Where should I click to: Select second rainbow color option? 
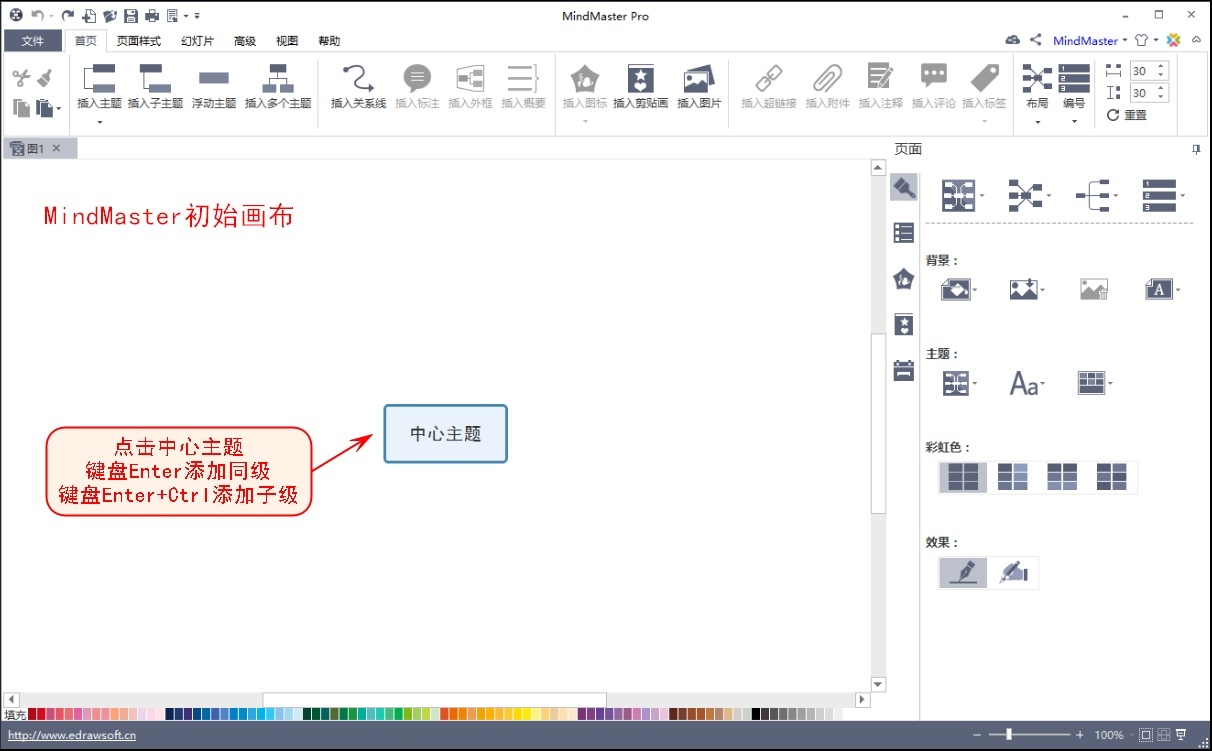tap(1013, 477)
